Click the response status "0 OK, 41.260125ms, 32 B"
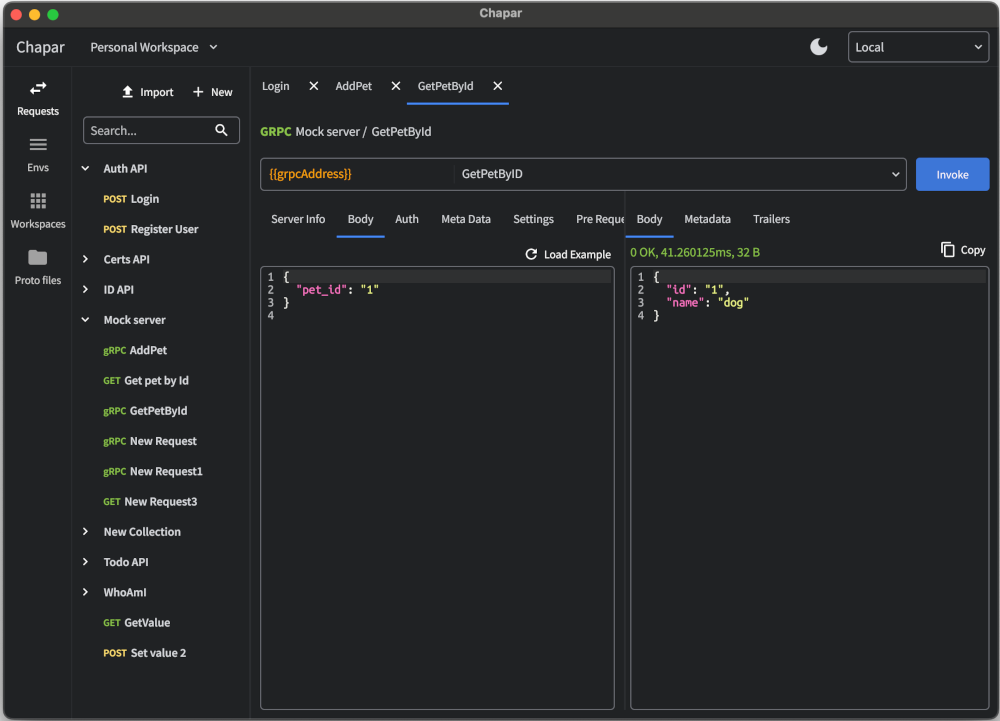Viewport: 1000px width, 721px height. point(695,252)
